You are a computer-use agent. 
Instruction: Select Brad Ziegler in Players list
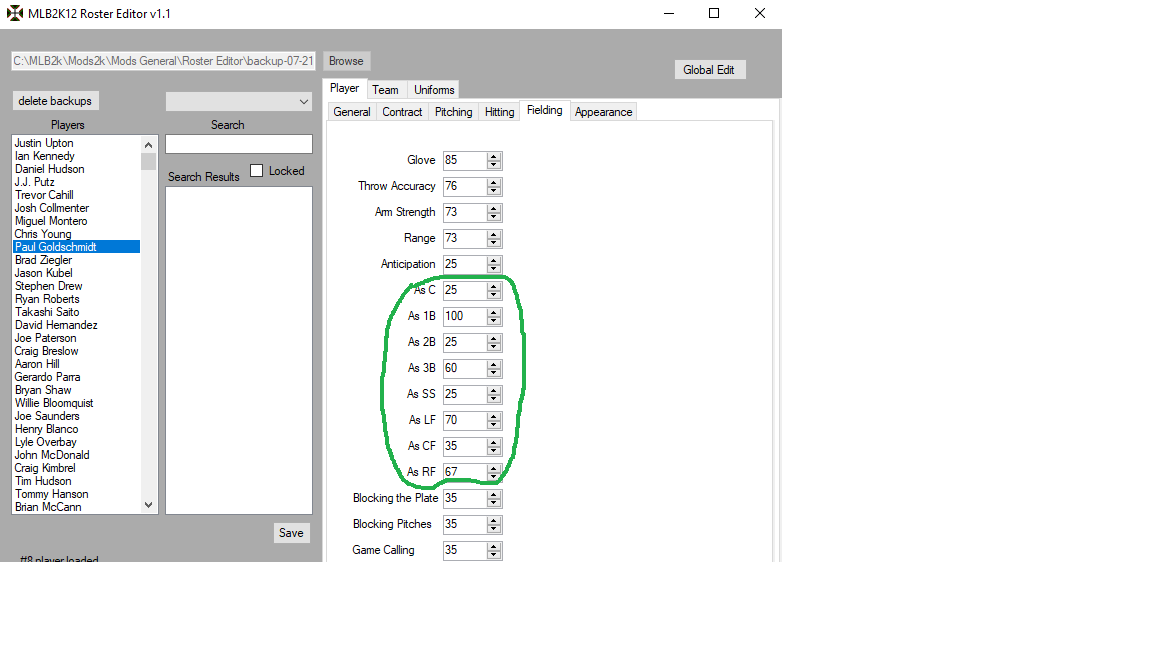tap(76, 260)
